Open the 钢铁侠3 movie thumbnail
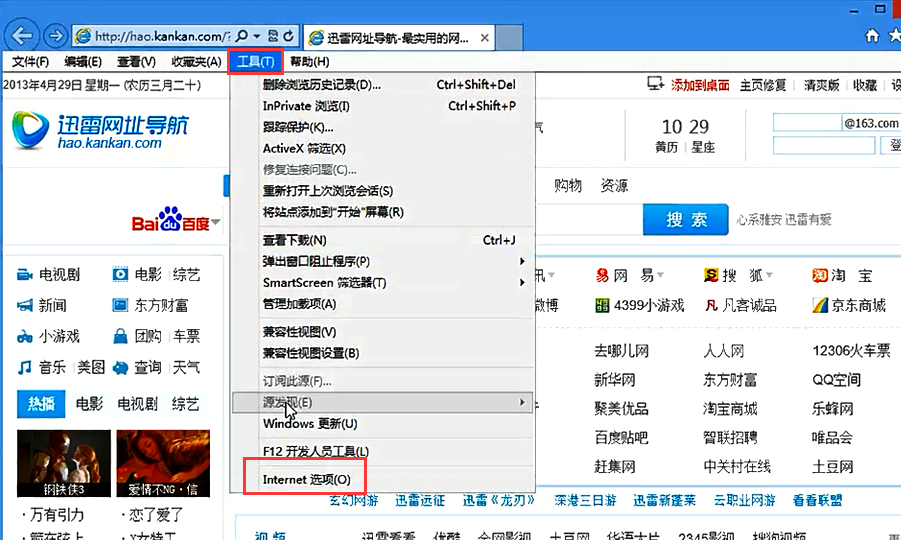The height and width of the screenshot is (540, 901). click(x=64, y=463)
